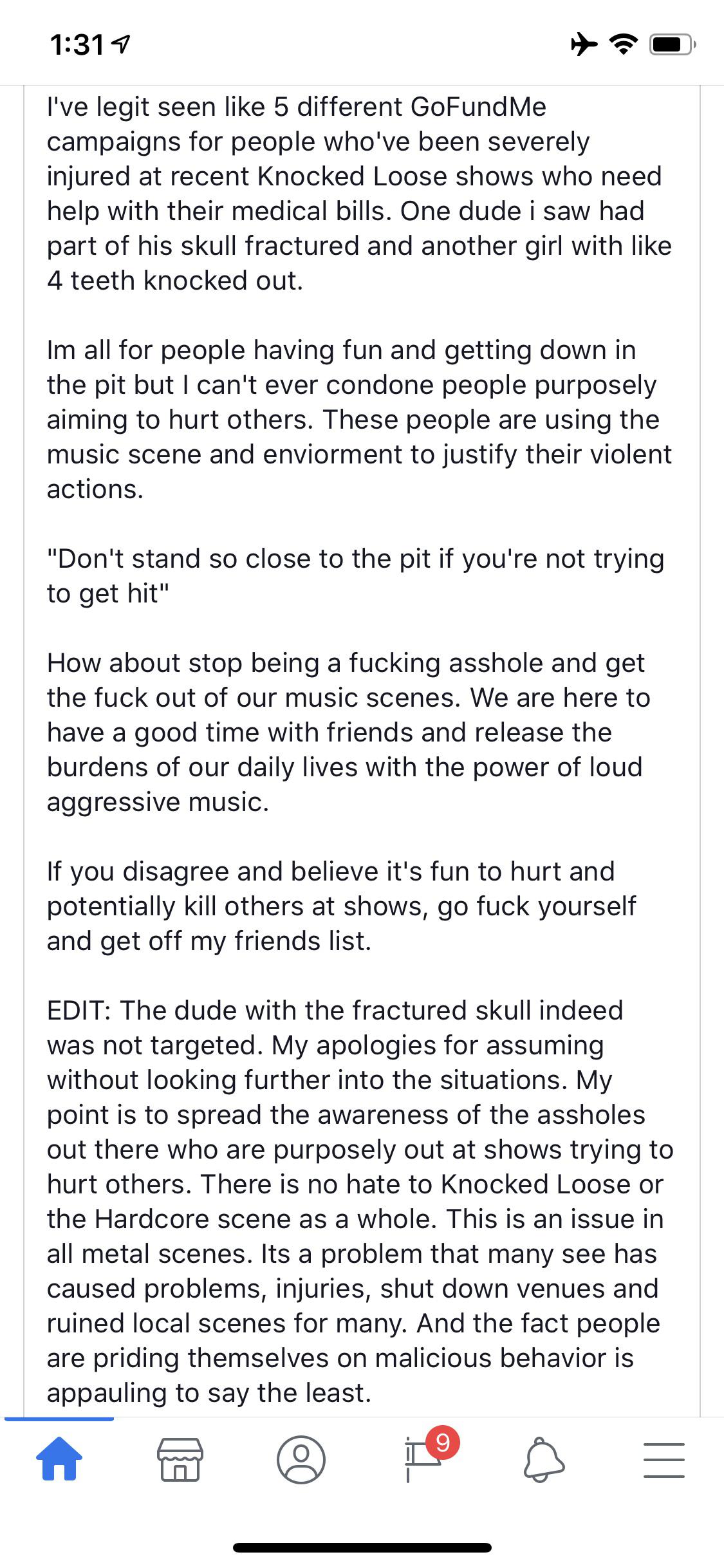The image size is (724, 1568).
Task: Open the hamburger menu tab
Action: 664,1459
